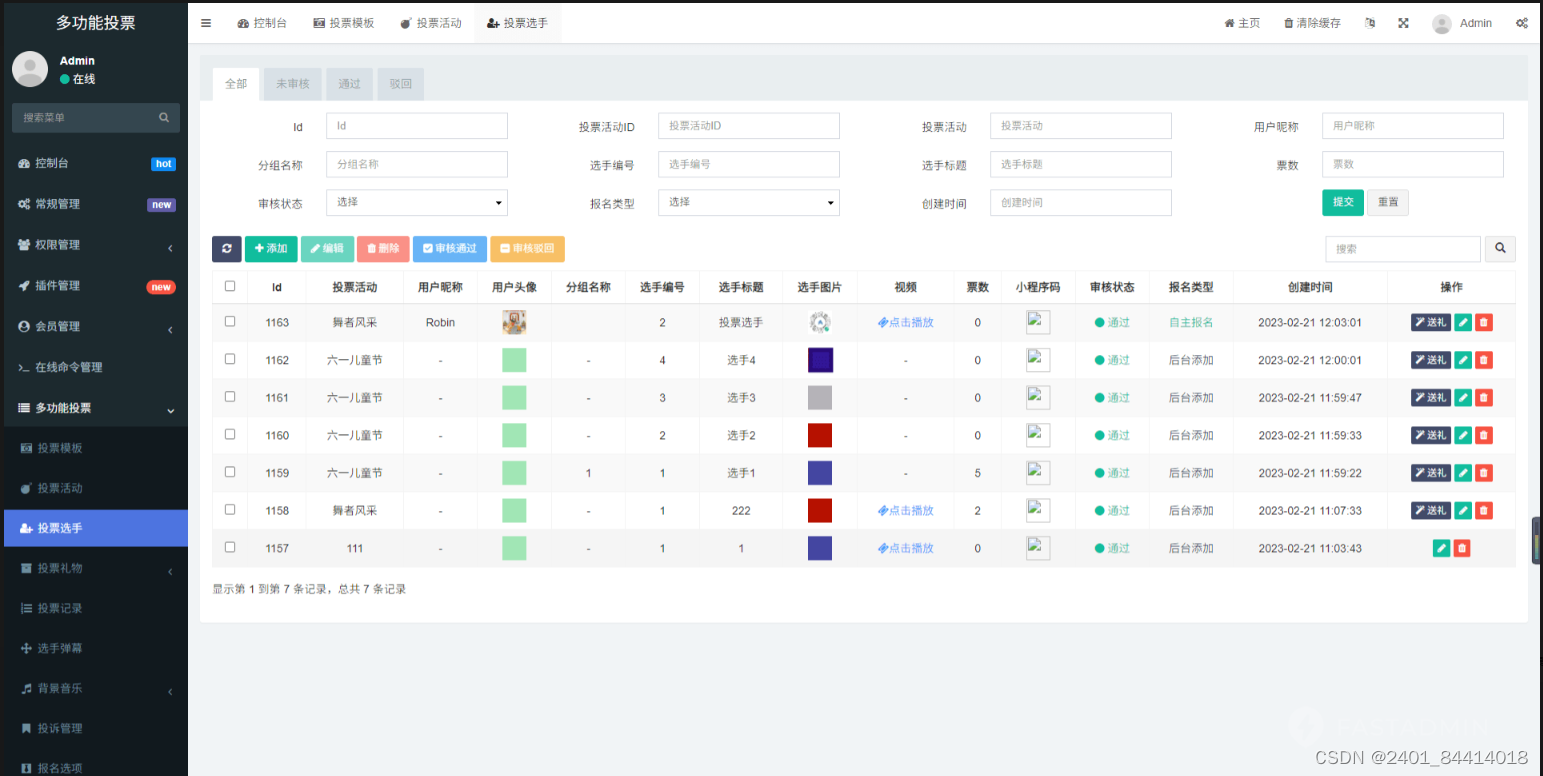The image size is (1543, 776).
Task: Select all rows via the header checkbox
Action: [x=229, y=285]
